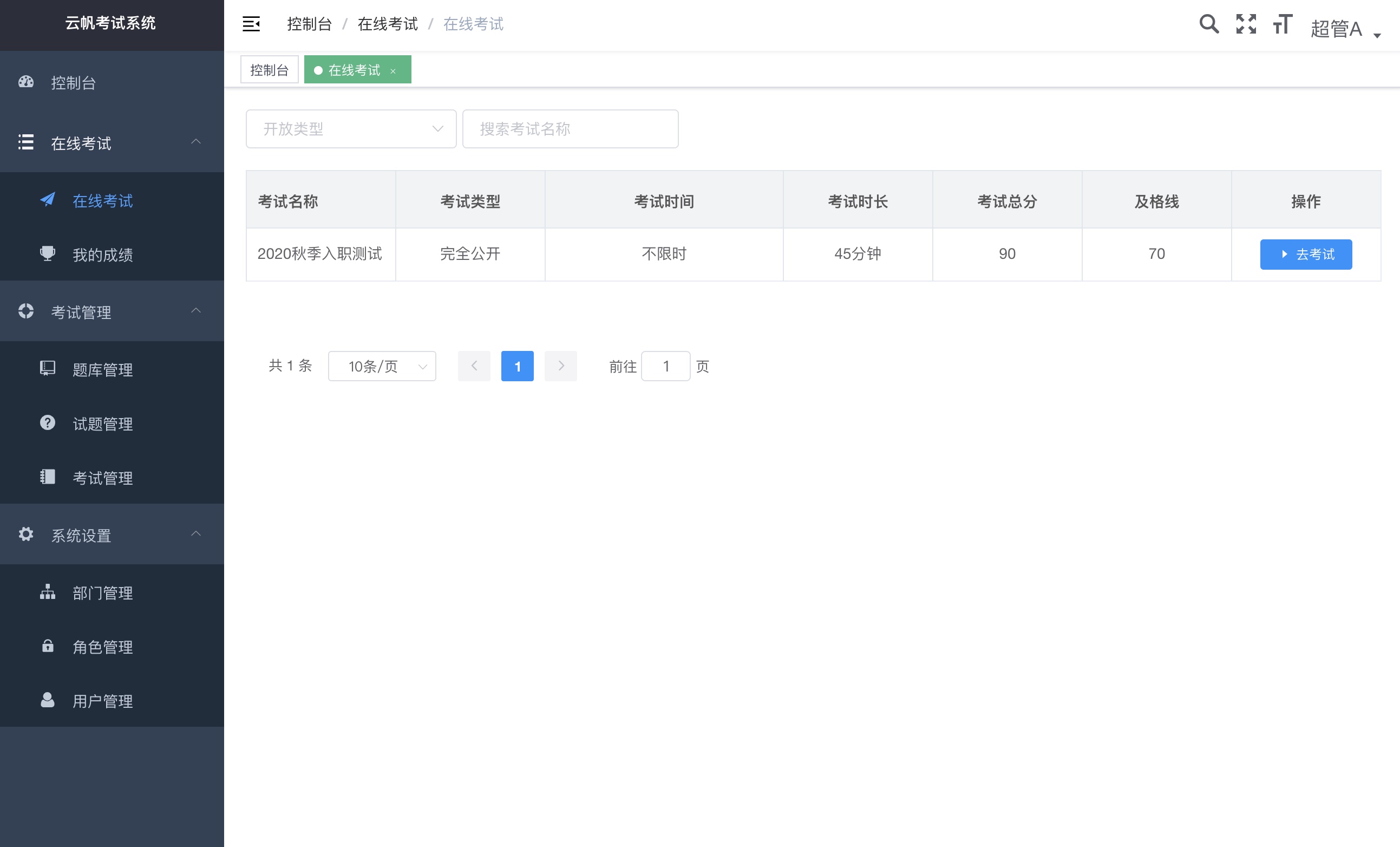Screen dimensions: 1400x847
Task: Select page 1 in pagination
Action: (517, 366)
